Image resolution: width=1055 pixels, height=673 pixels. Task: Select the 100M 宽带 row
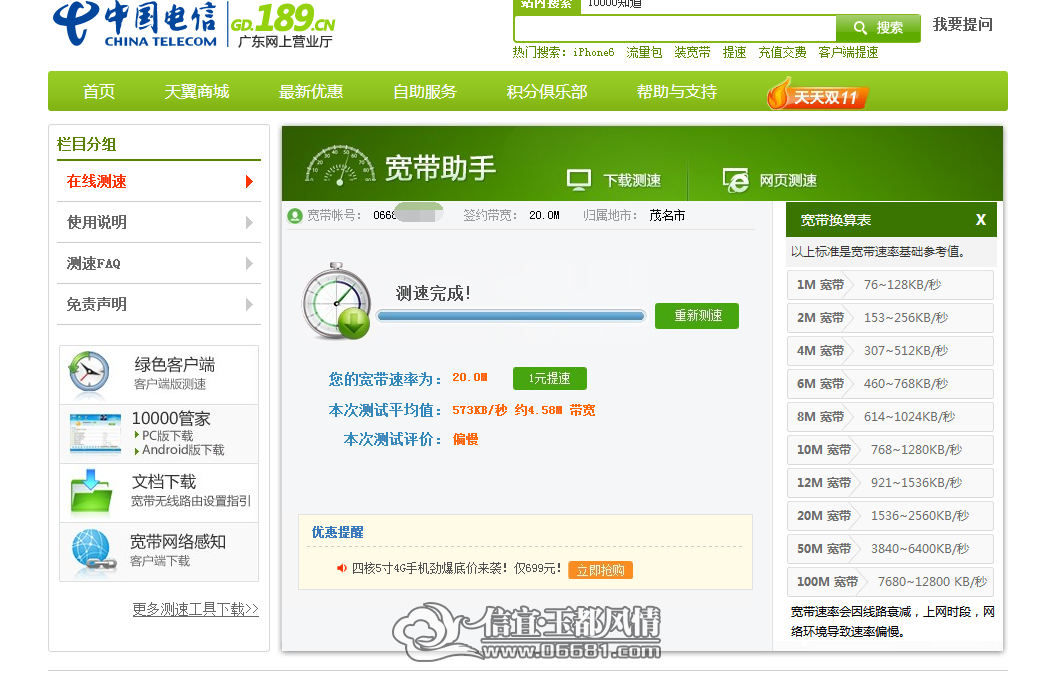pyautogui.click(x=890, y=581)
